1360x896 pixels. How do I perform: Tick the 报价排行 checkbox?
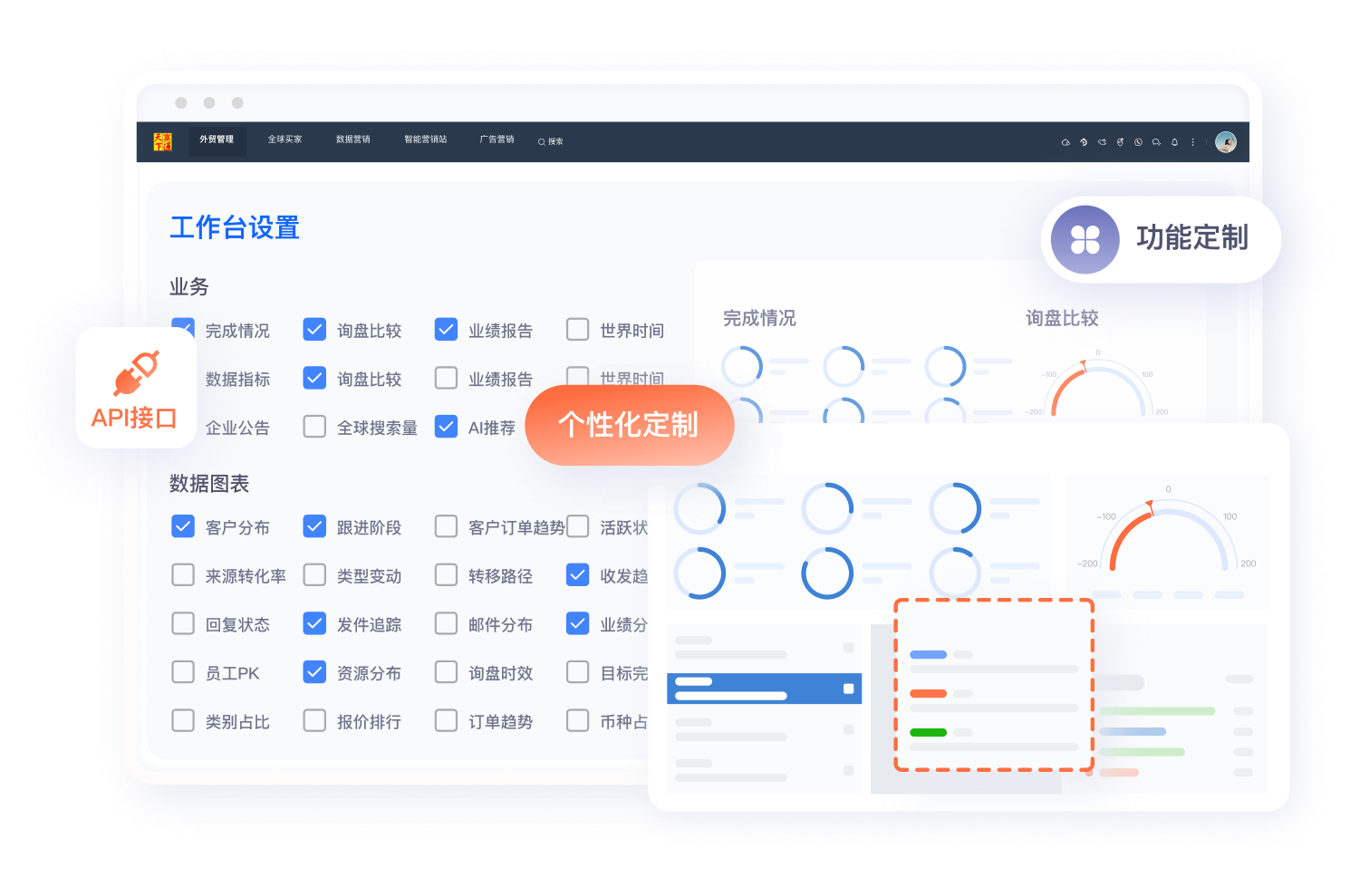[314, 721]
